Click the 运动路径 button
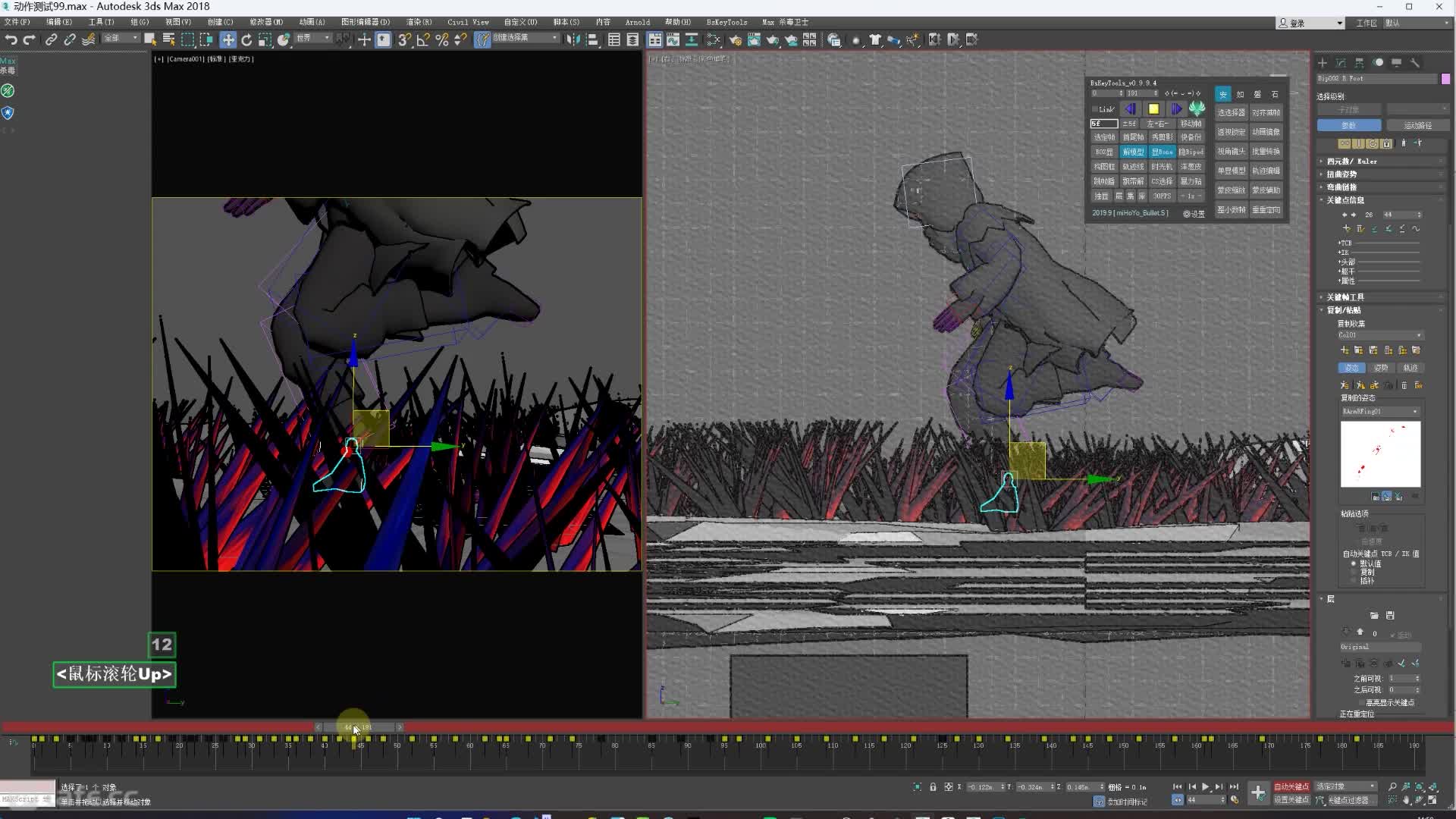 1417,125
